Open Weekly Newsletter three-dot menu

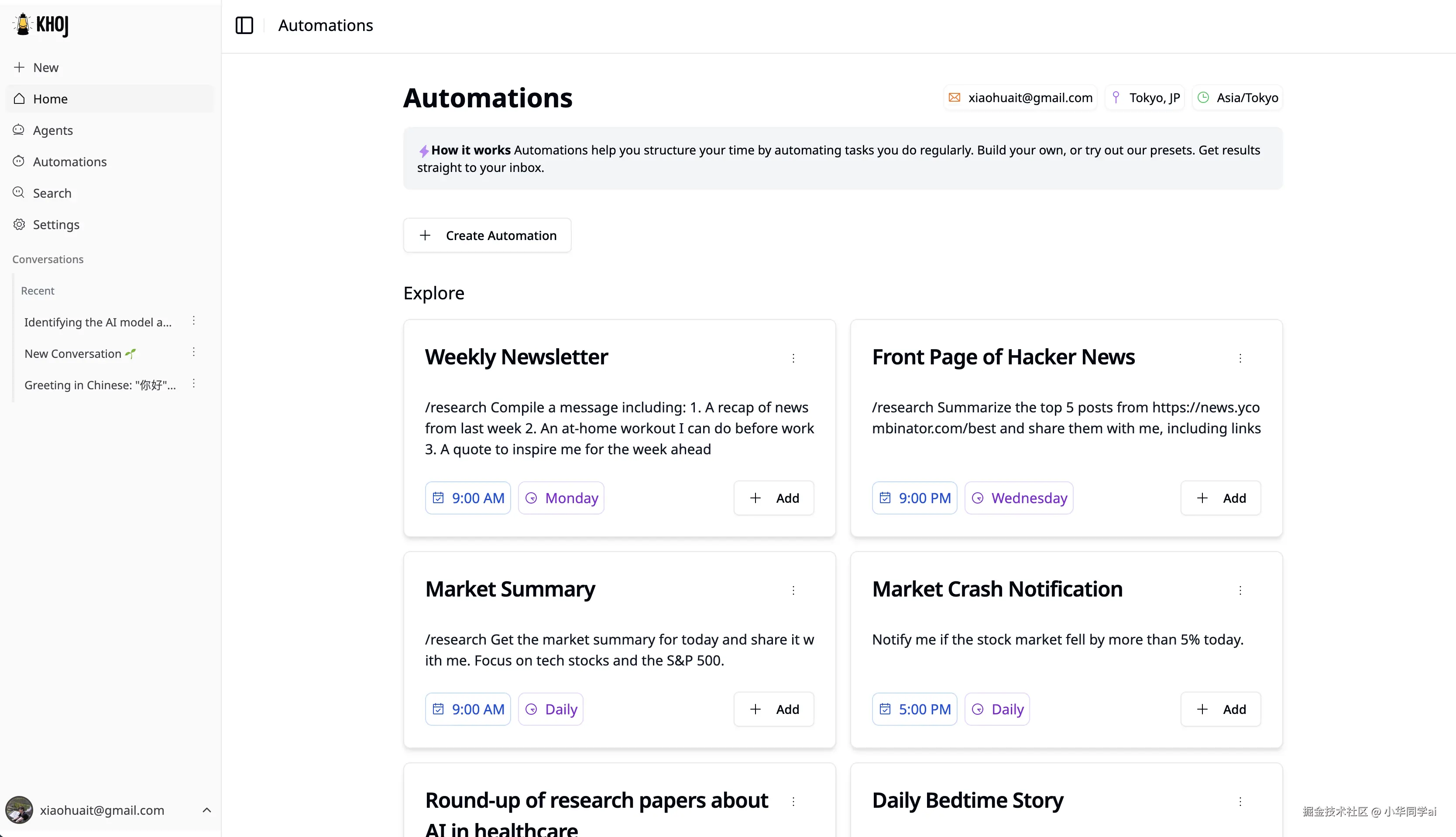(x=793, y=358)
